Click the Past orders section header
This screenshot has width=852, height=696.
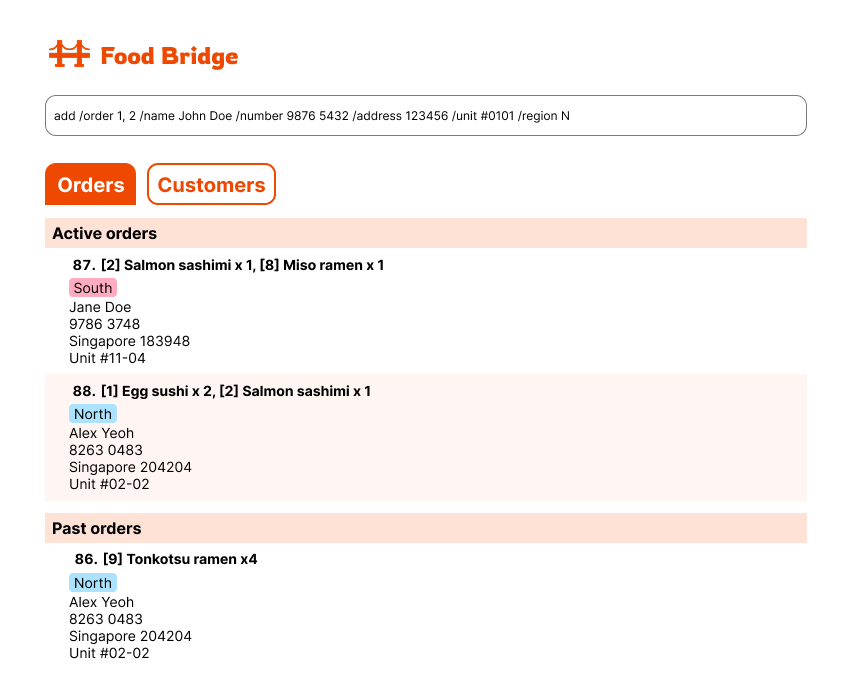tap(97, 528)
